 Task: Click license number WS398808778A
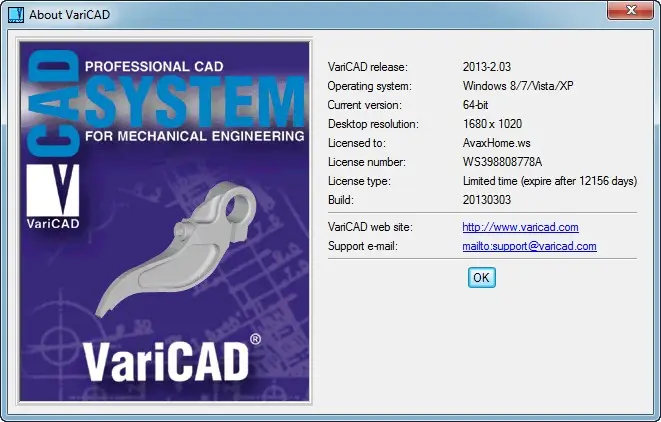[x=502, y=162]
